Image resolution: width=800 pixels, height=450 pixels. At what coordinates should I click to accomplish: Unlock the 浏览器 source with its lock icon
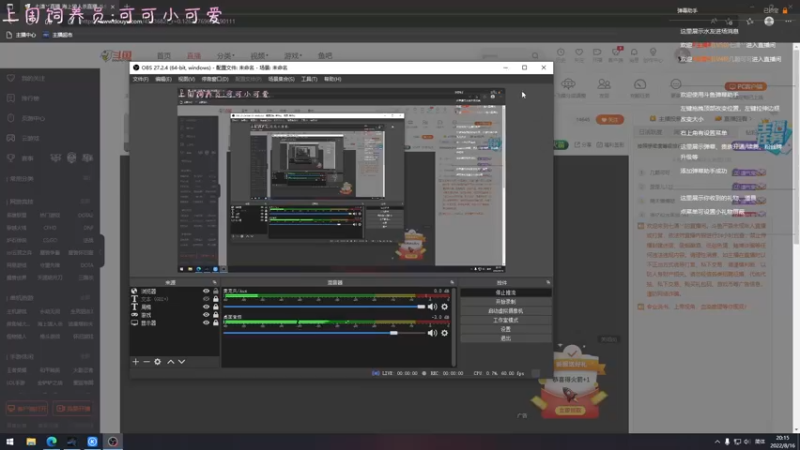[x=215, y=291]
